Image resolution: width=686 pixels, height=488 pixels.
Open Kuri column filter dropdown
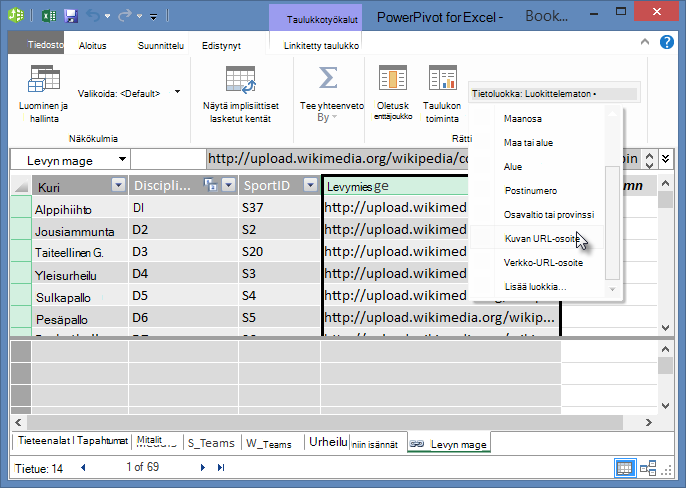tap(118, 185)
